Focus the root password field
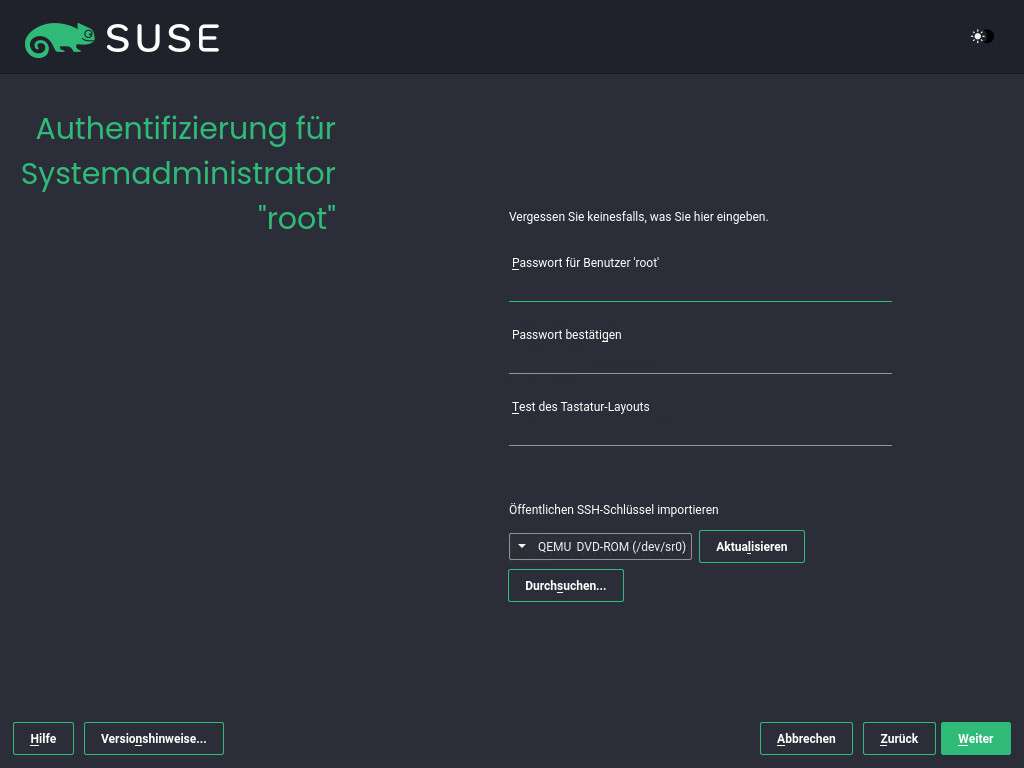 tap(700, 289)
